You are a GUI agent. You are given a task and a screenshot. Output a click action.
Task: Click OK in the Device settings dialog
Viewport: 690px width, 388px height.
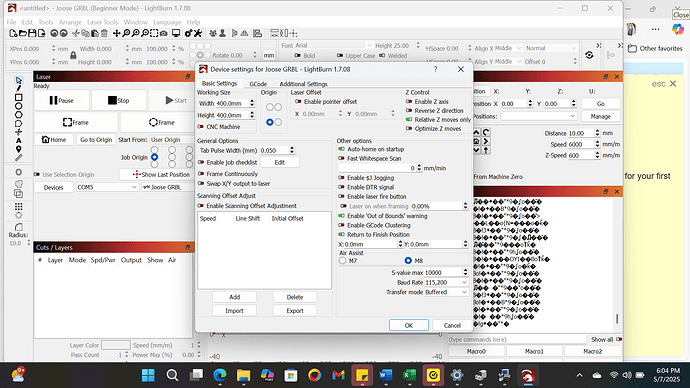click(408, 325)
